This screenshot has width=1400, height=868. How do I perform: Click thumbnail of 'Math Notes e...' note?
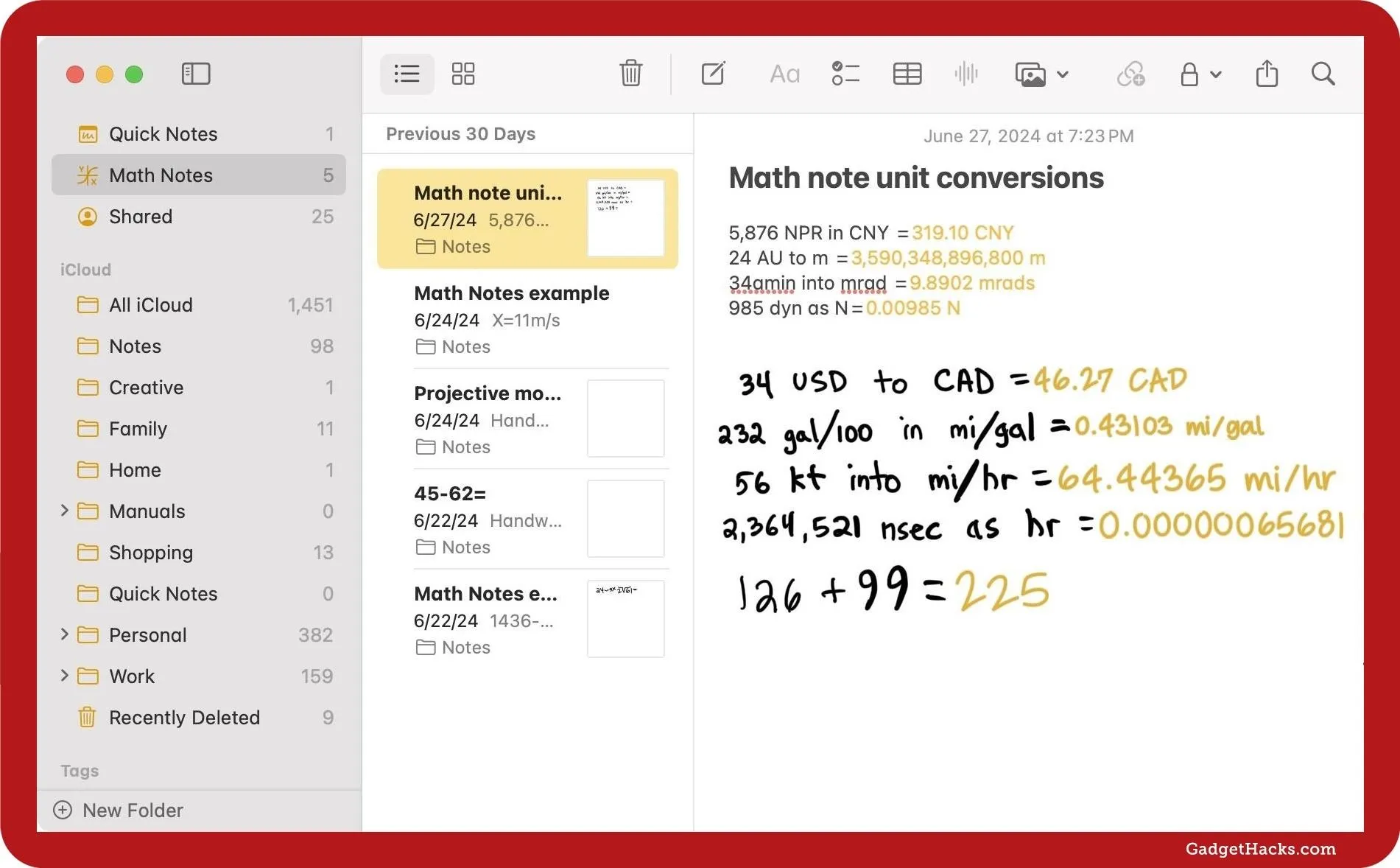[x=626, y=619]
